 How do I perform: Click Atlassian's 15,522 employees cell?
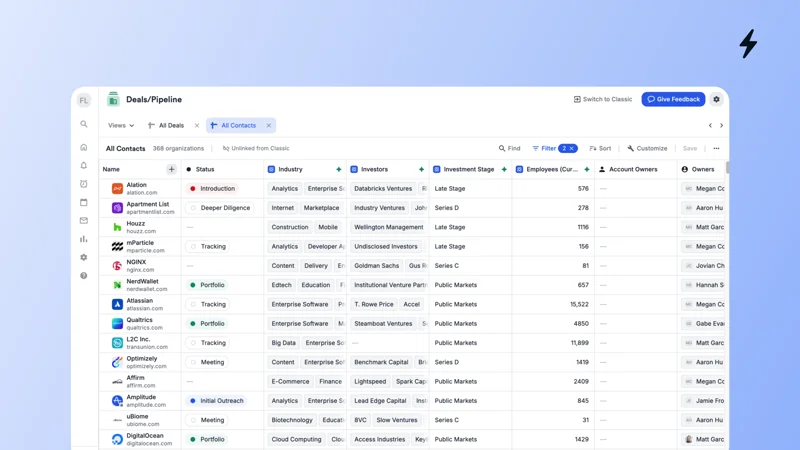tap(553, 305)
